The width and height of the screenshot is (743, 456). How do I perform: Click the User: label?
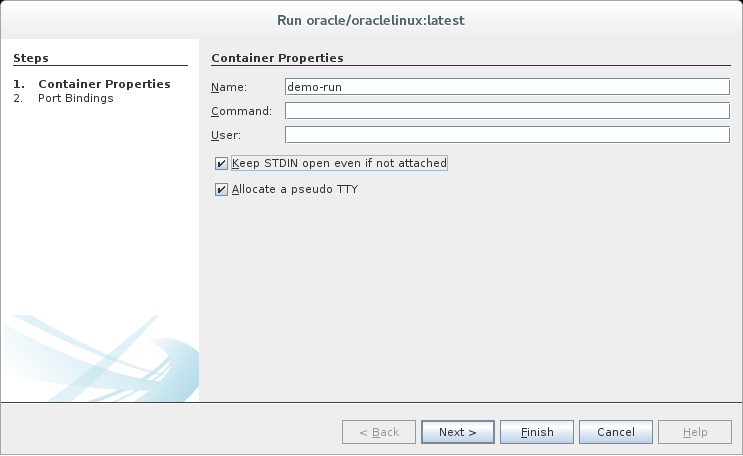pos(226,135)
